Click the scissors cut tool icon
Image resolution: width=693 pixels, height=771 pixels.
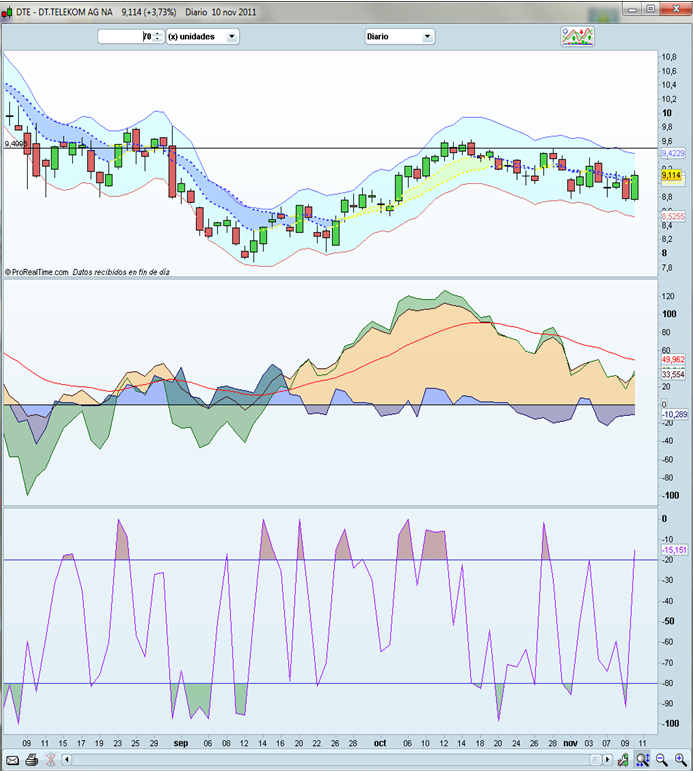50,760
